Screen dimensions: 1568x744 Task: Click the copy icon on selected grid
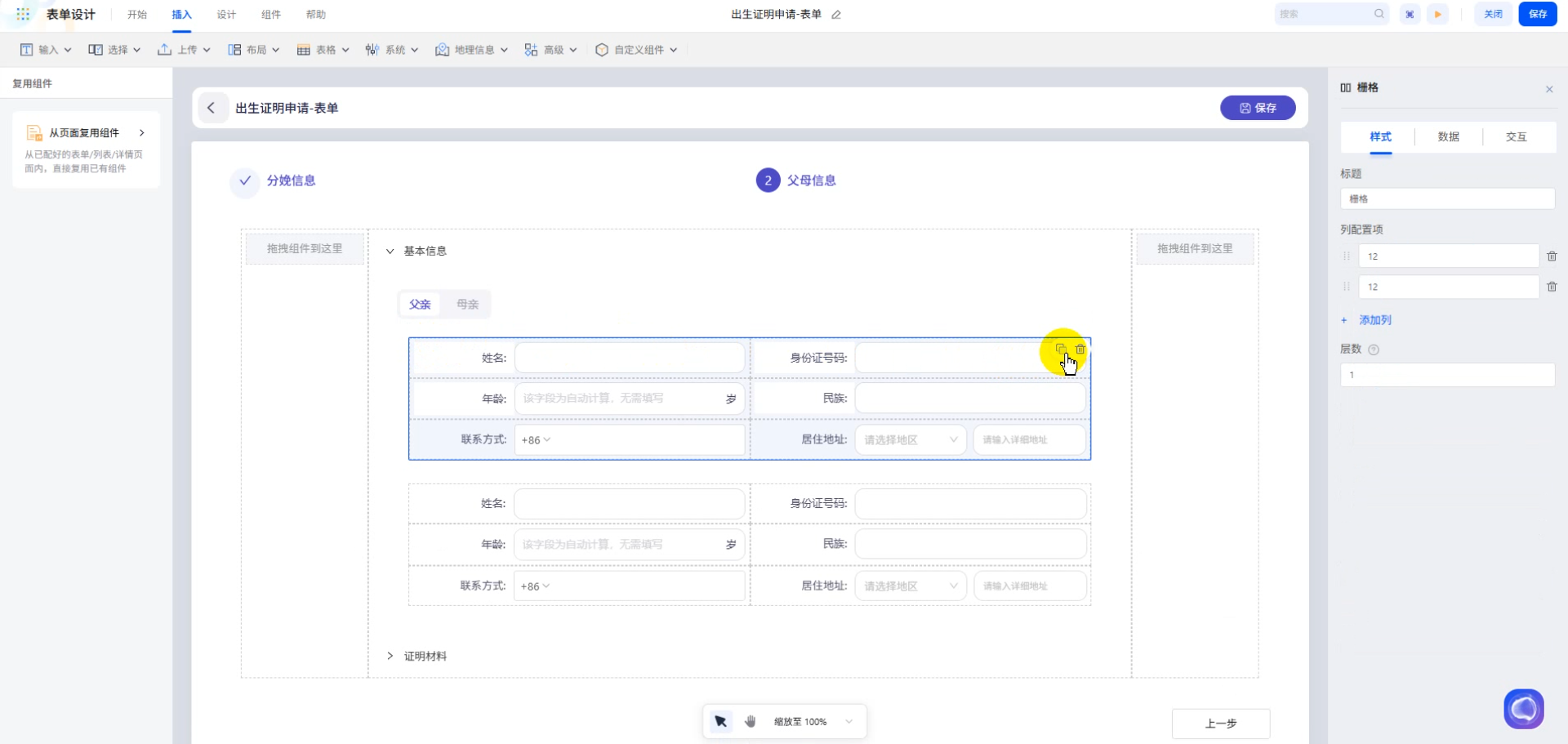click(1061, 349)
